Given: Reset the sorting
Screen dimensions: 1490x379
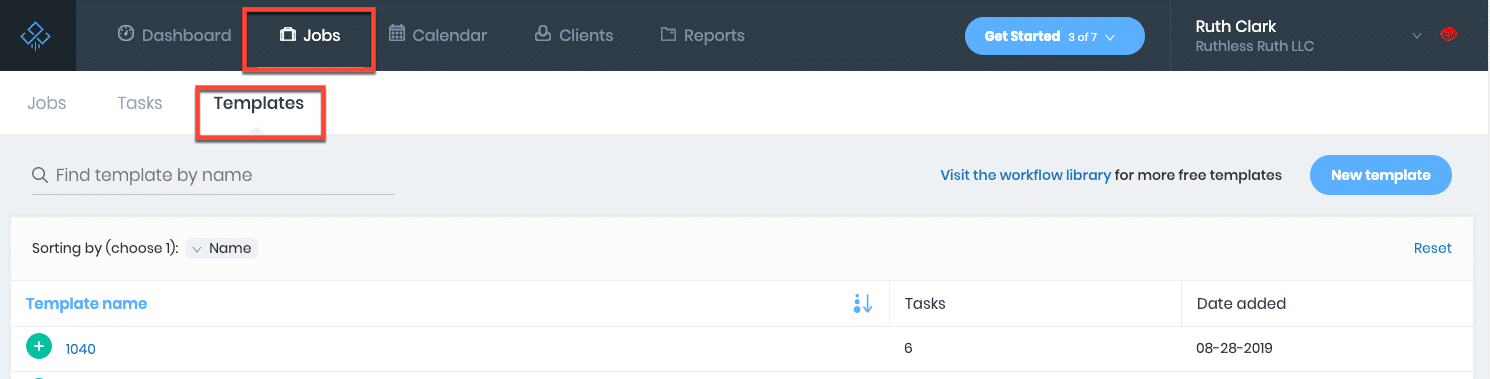Looking at the screenshot, I should [x=1432, y=248].
